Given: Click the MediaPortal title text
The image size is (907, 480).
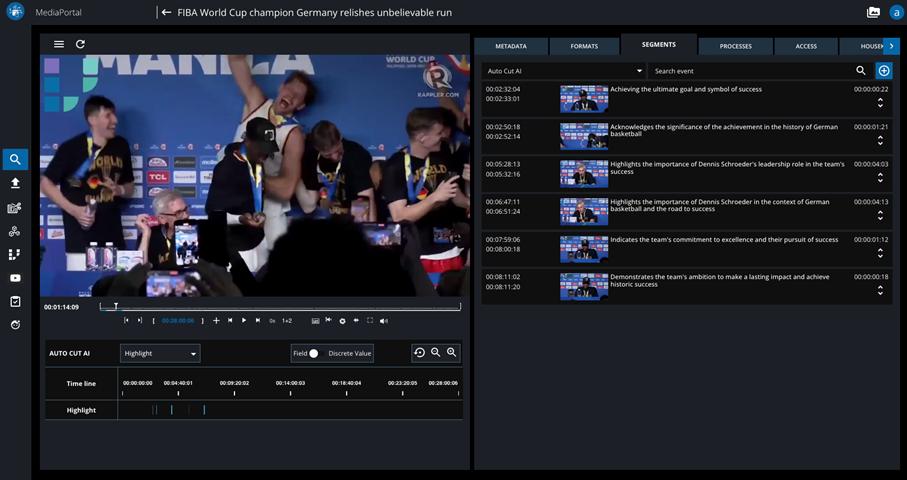Looking at the screenshot, I should point(58,12).
